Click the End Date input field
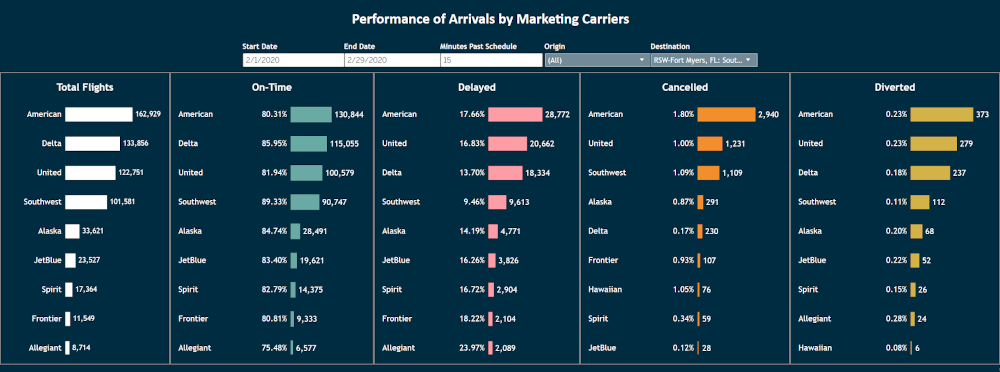 point(392,60)
